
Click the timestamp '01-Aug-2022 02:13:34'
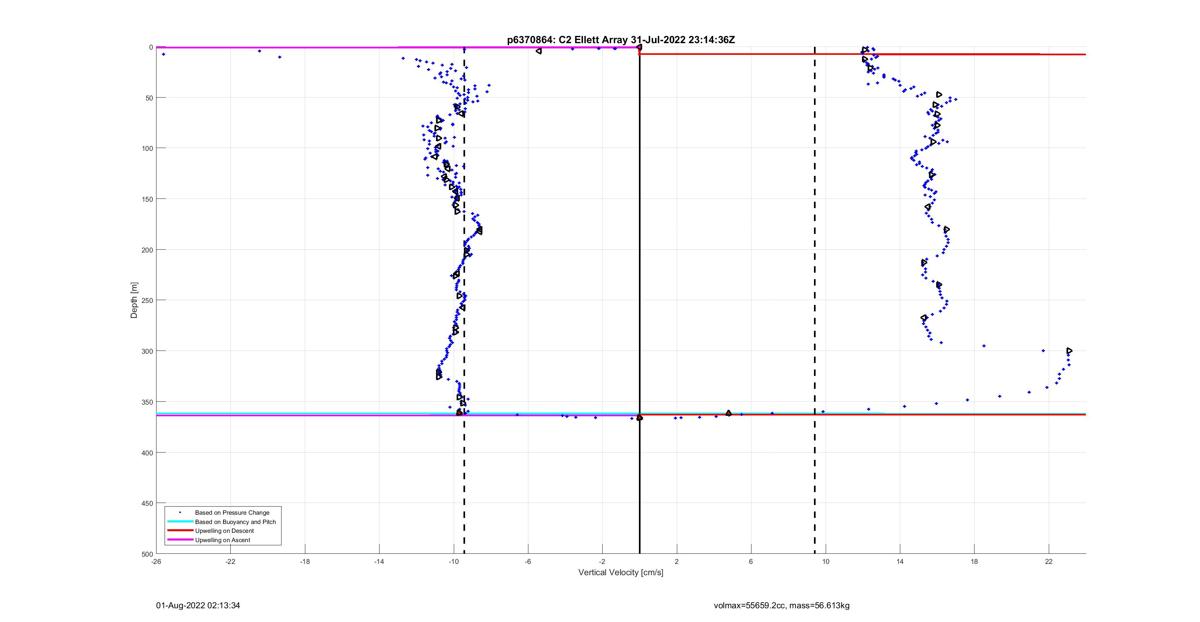click(198, 605)
